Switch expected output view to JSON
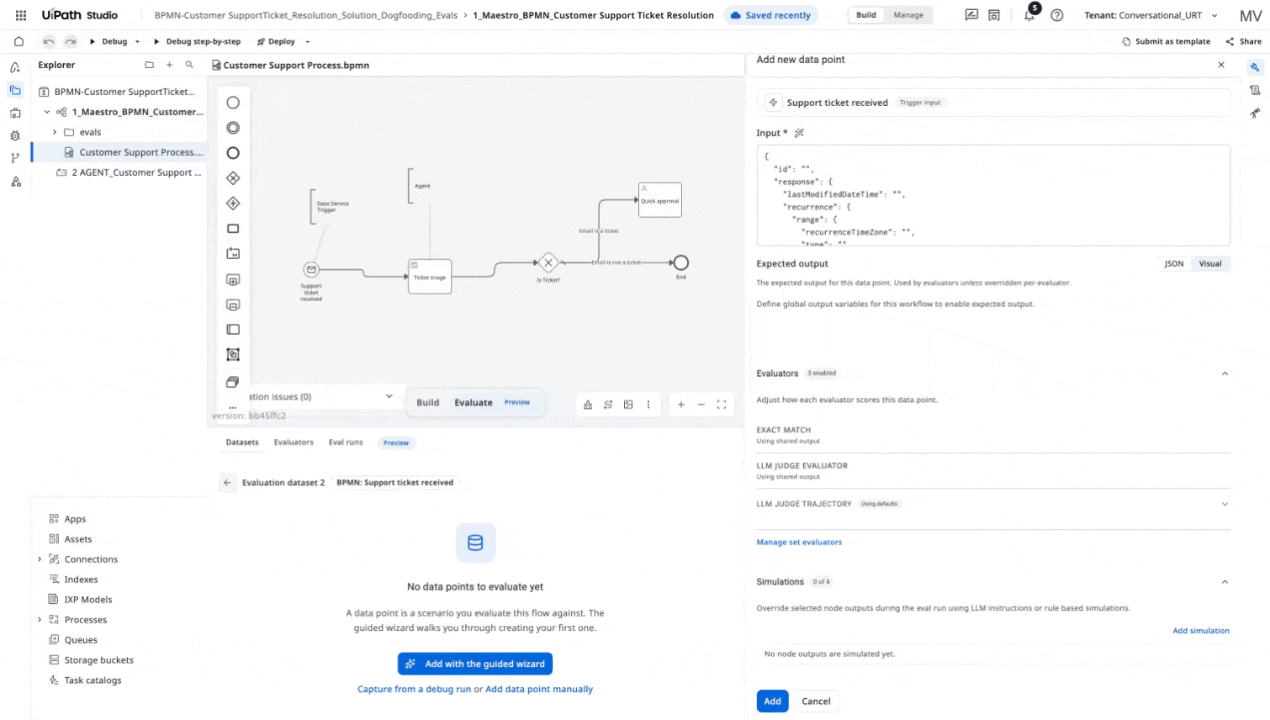The image size is (1270, 720). tap(1174, 264)
